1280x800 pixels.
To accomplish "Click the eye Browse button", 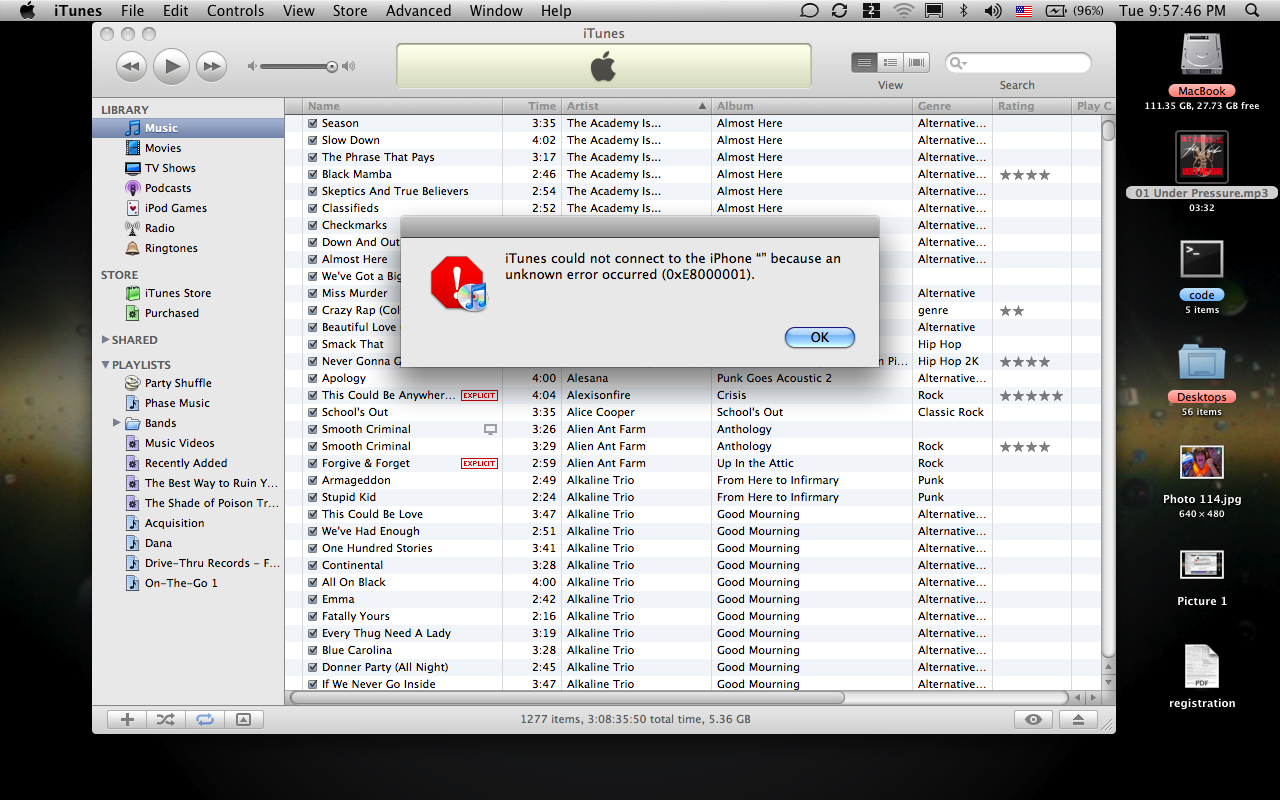I will coord(1034,719).
